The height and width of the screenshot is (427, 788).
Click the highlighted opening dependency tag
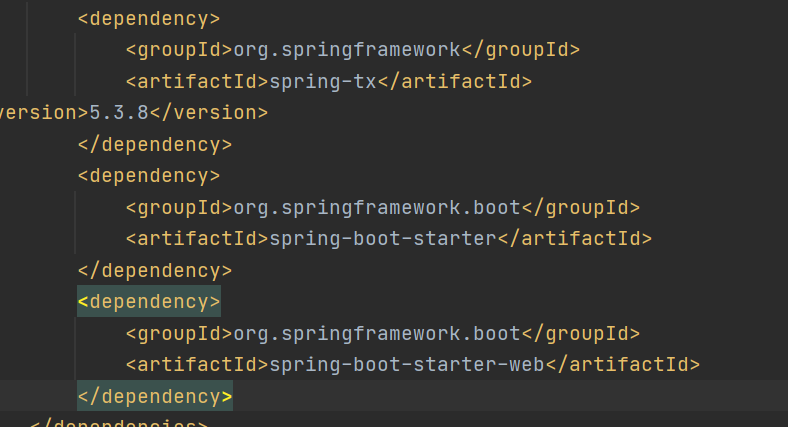(x=149, y=301)
